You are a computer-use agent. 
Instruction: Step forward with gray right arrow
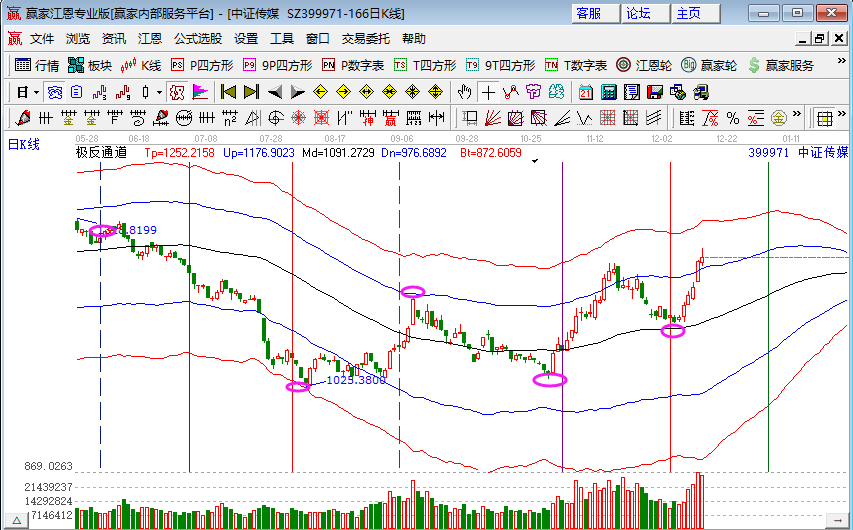298,93
